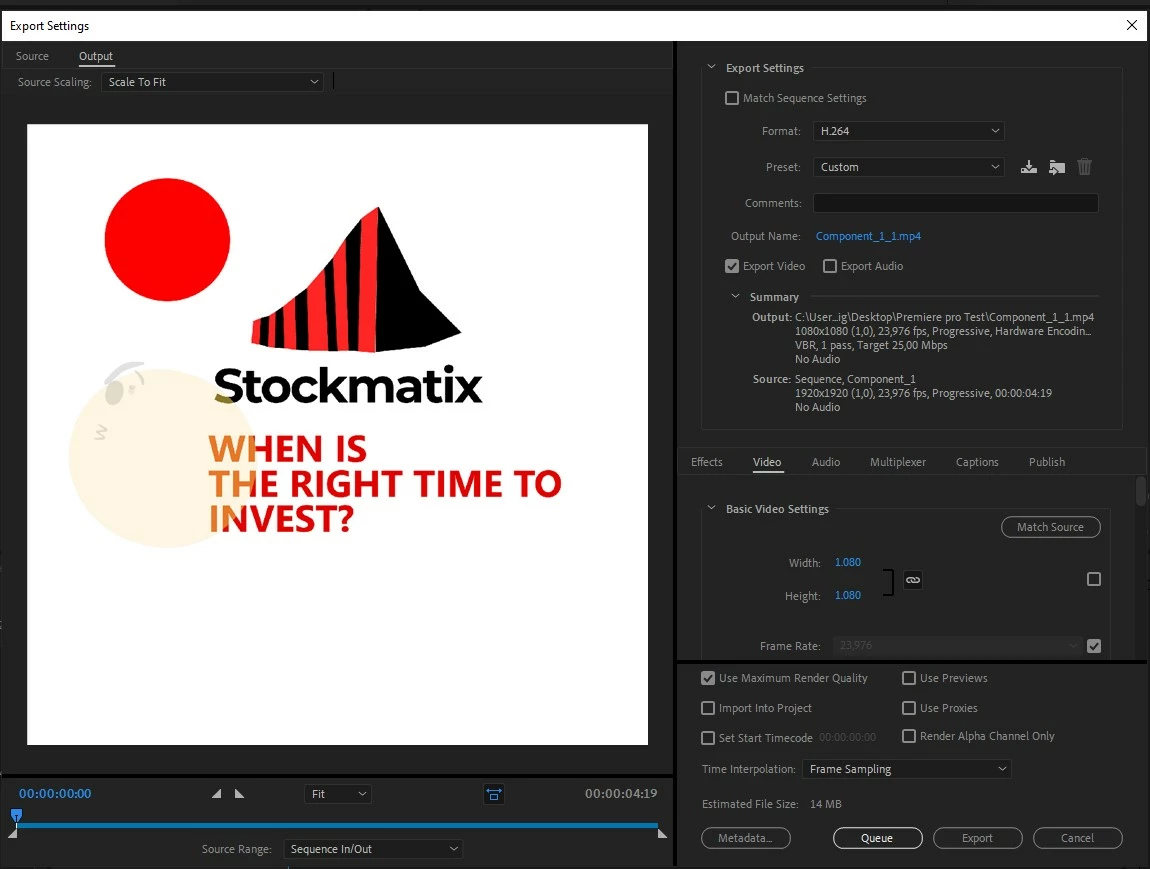Switch to the Source tab
The image size is (1150, 869).
[x=32, y=56]
